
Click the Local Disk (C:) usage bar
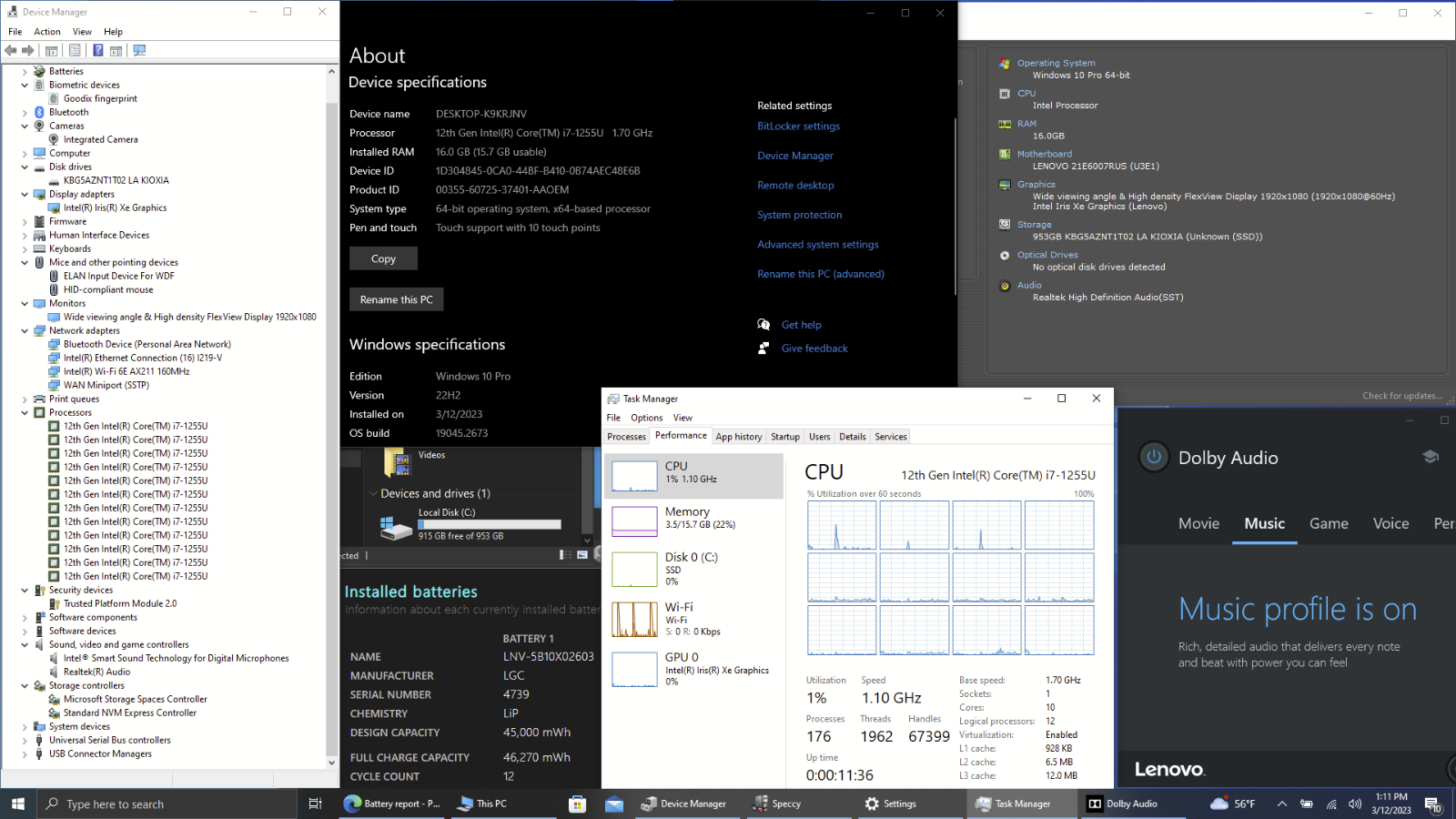489,524
